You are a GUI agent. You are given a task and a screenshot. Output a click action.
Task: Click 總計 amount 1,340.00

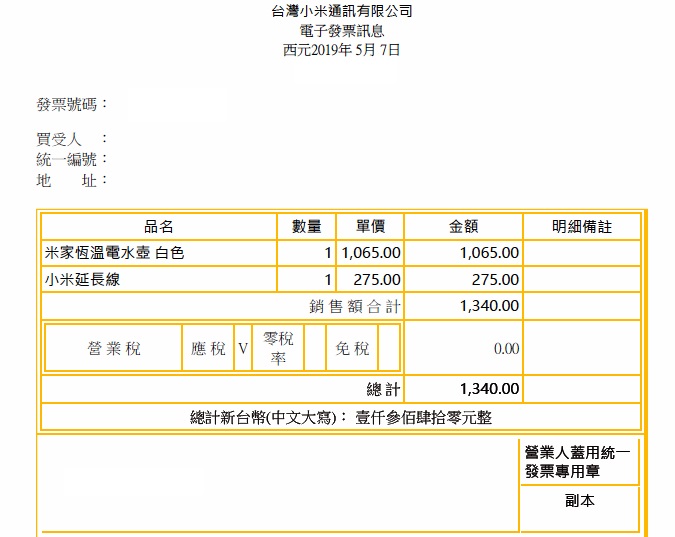(x=489, y=388)
